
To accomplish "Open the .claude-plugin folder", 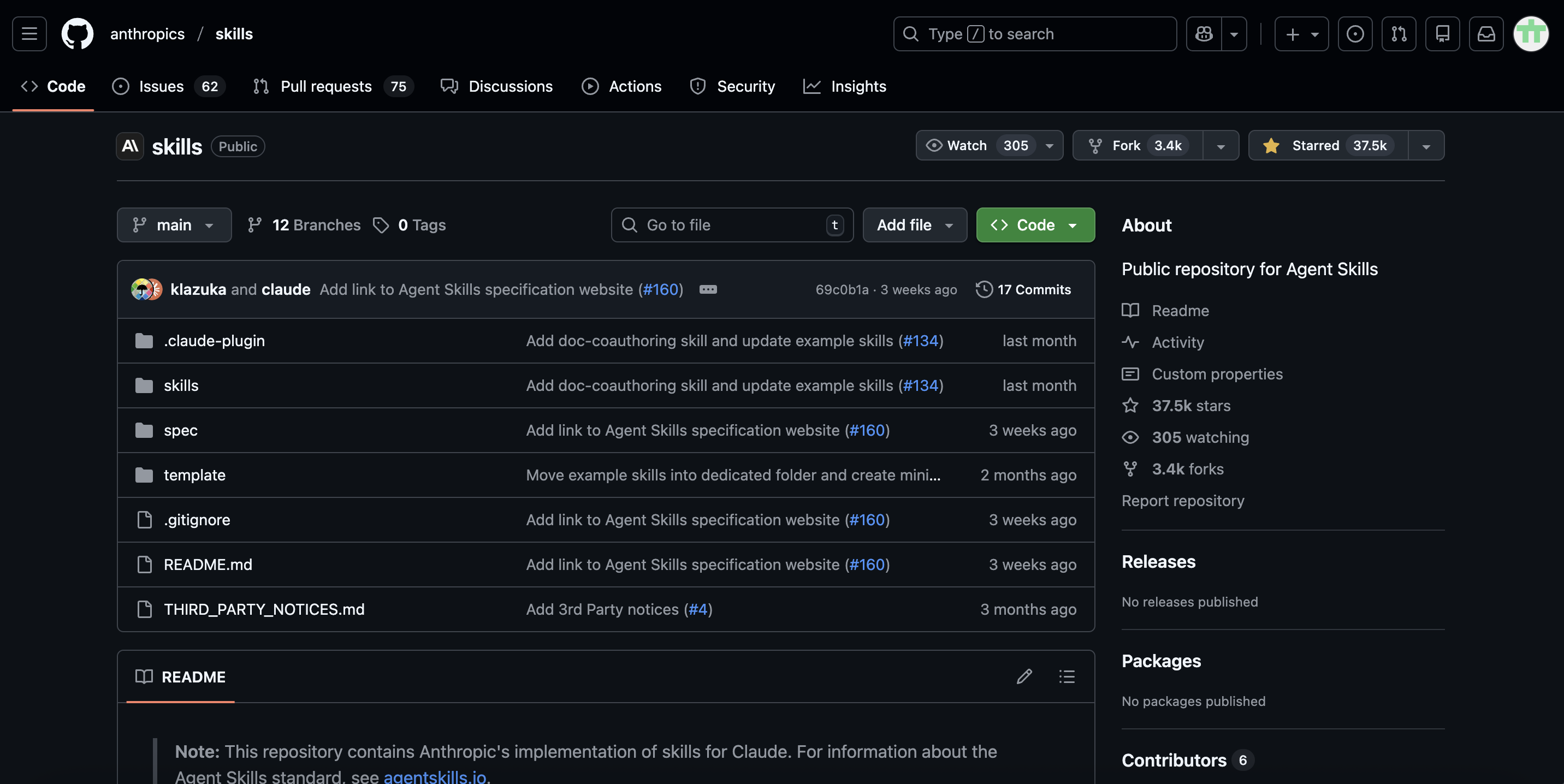I will pos(214,341).
